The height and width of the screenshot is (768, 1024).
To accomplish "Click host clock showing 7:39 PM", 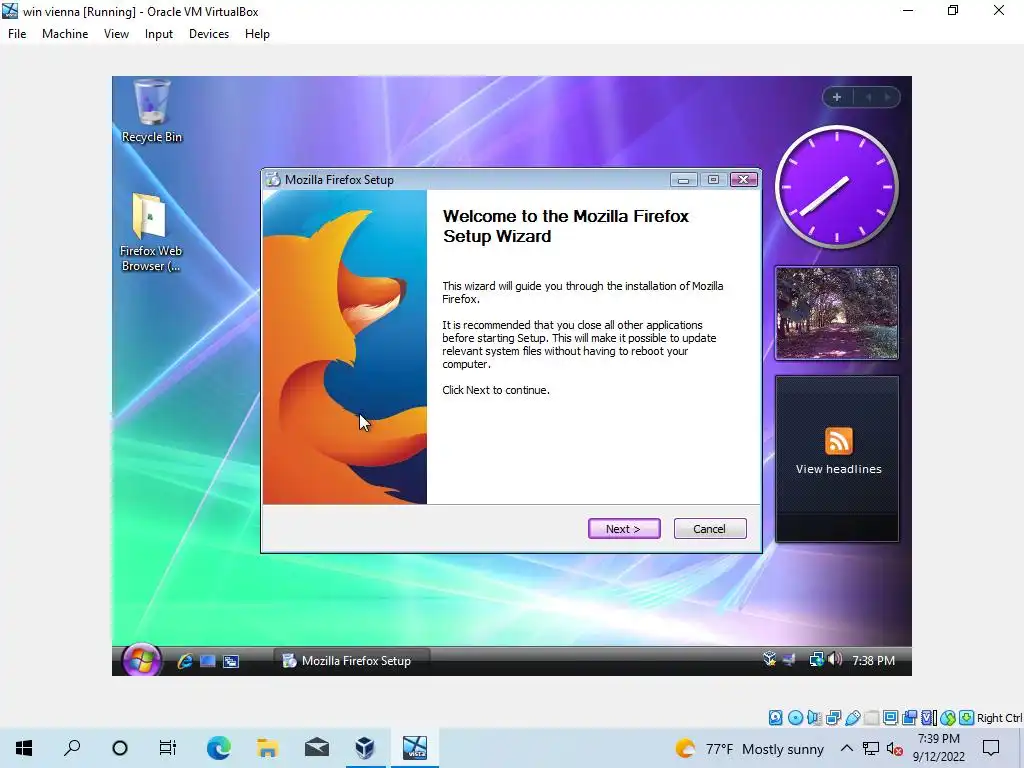I will click(938, 748).
